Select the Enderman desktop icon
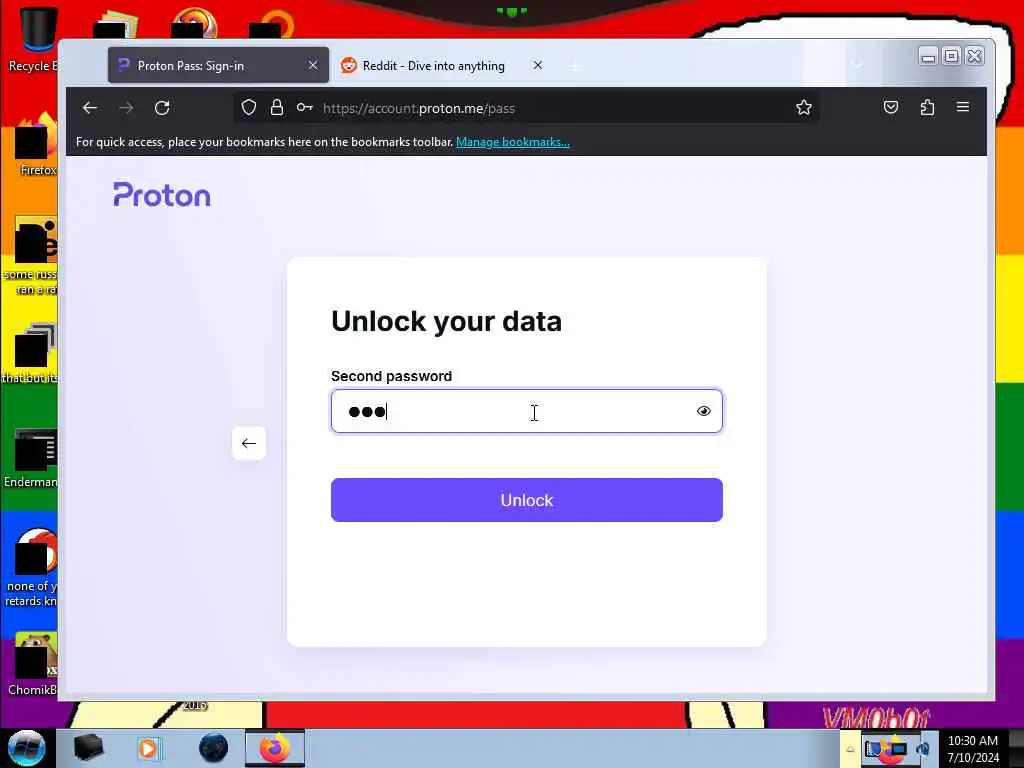Screen dimensions: 1024x768 31,458
